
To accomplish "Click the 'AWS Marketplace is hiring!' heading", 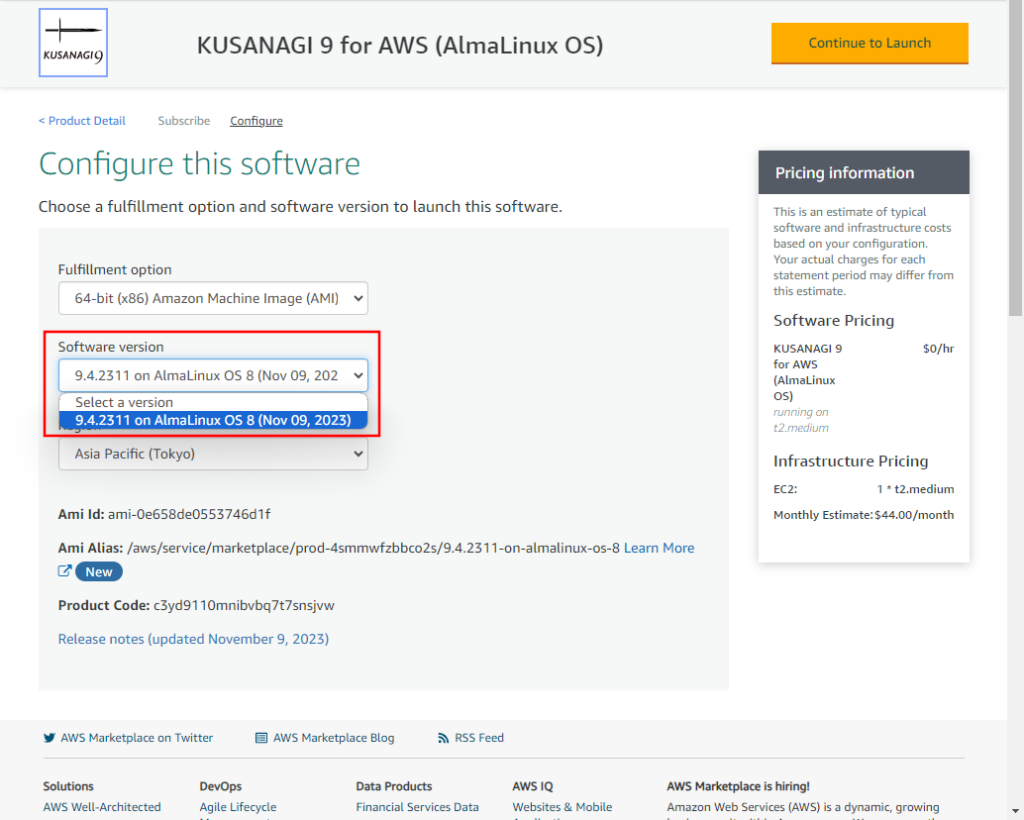I will (x=738, y=786).
